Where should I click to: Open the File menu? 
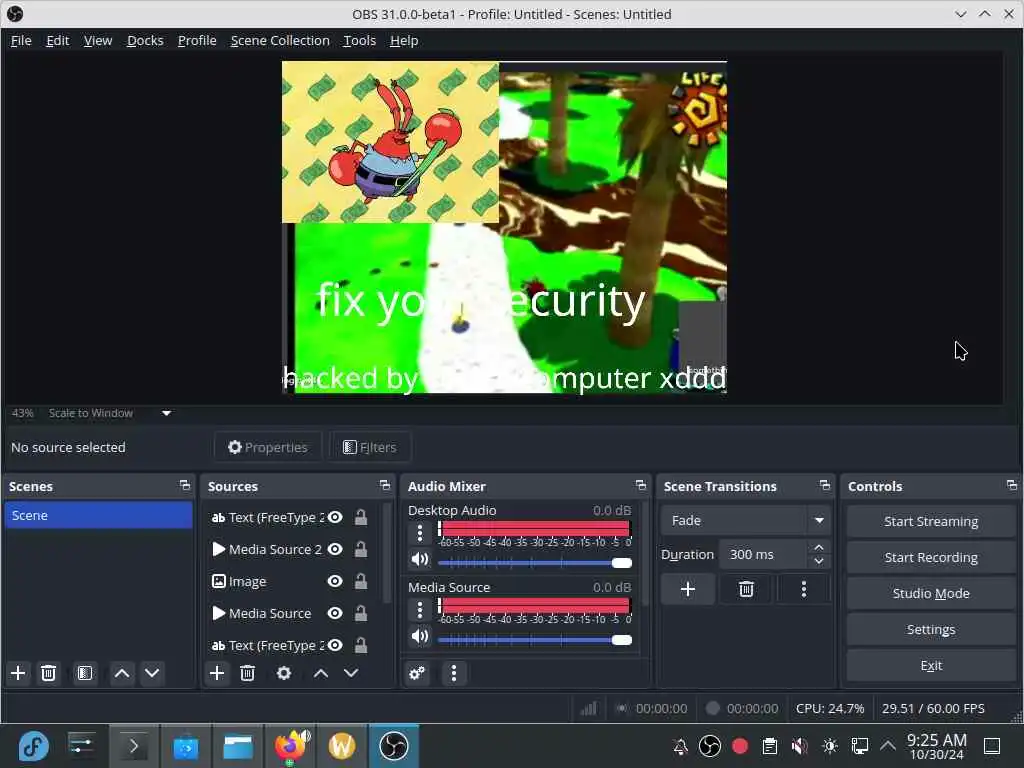click(x=21, y=40)
